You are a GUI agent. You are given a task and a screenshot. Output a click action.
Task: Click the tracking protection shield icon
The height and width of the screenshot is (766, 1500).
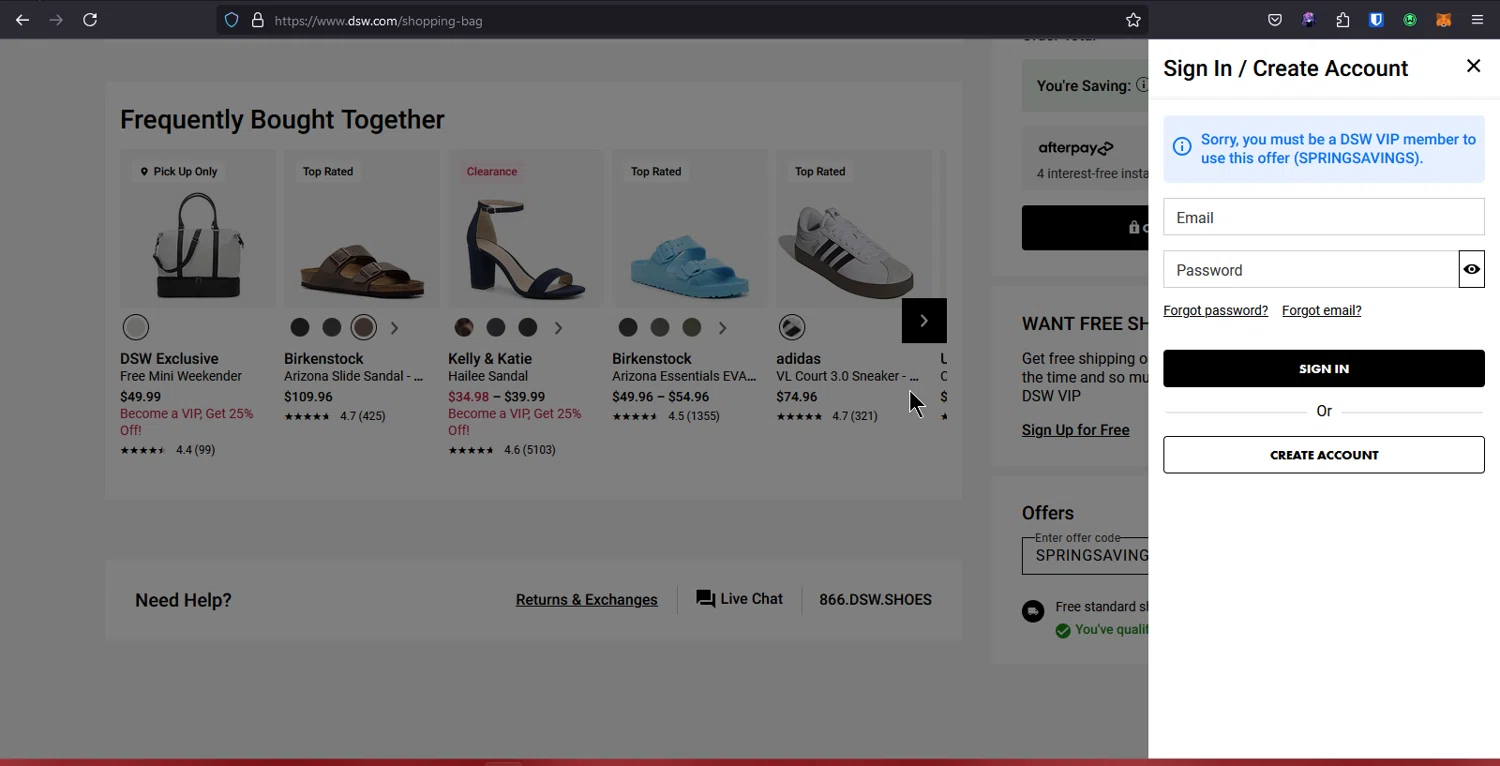click(231, 20)
